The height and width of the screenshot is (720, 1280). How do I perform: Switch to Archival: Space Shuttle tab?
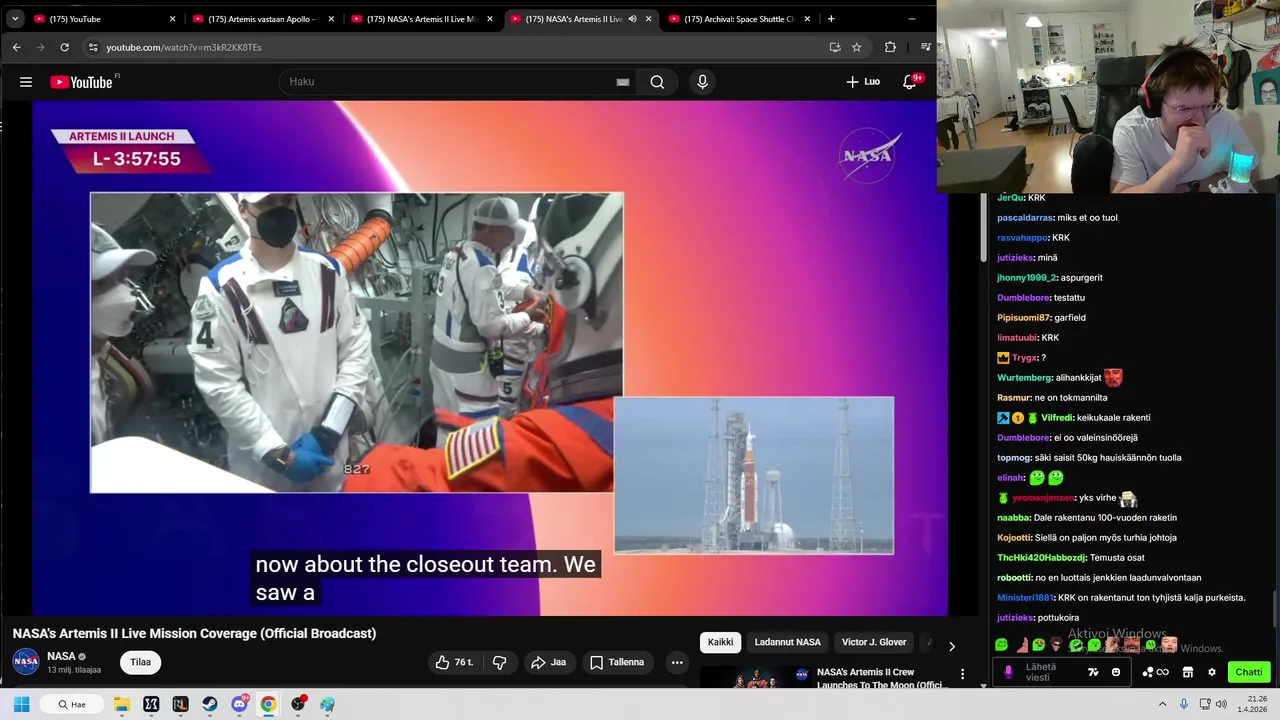(x=740, y=19)
